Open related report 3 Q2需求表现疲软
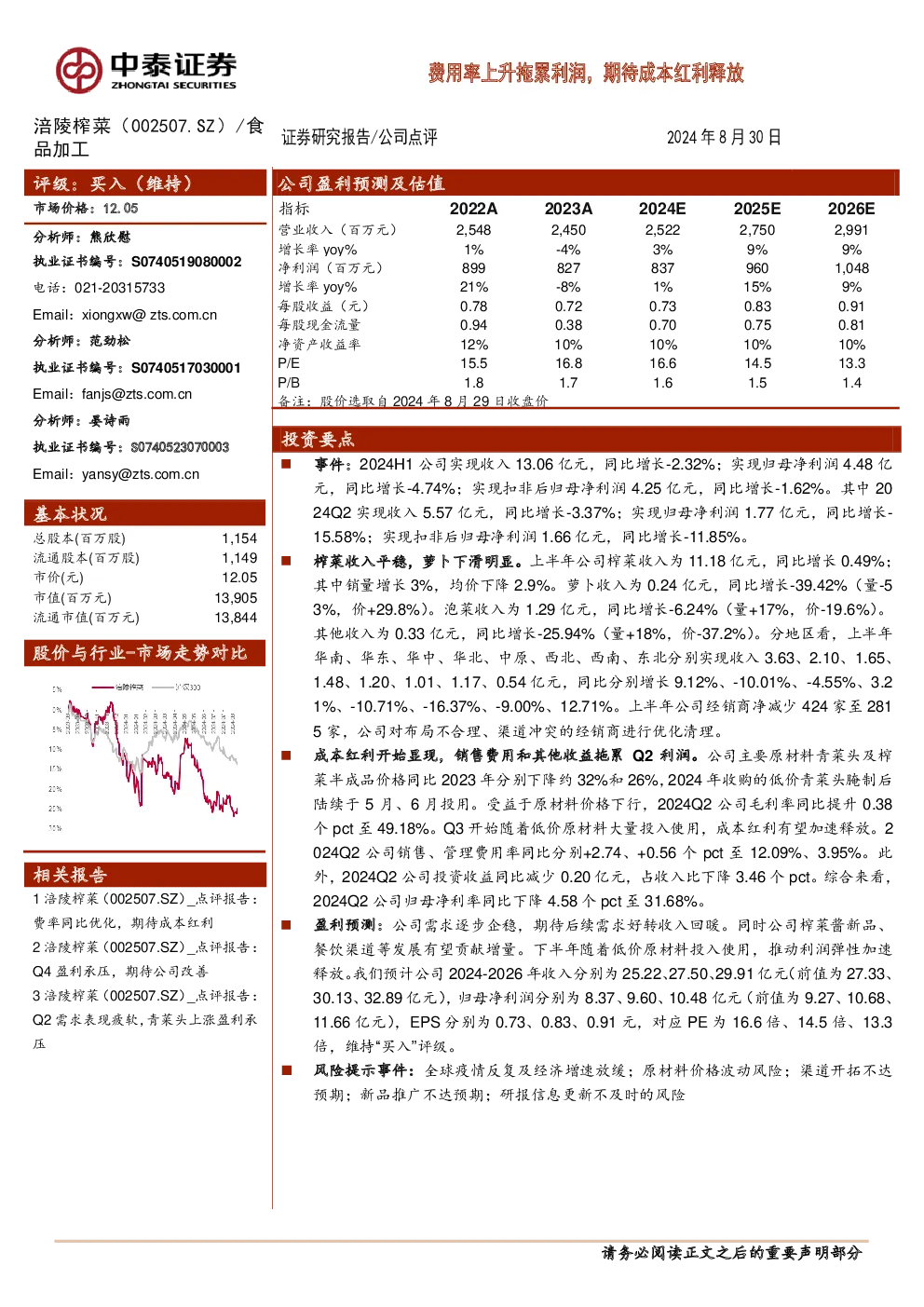This screenshot has height=1307, width=924. 145,1020
